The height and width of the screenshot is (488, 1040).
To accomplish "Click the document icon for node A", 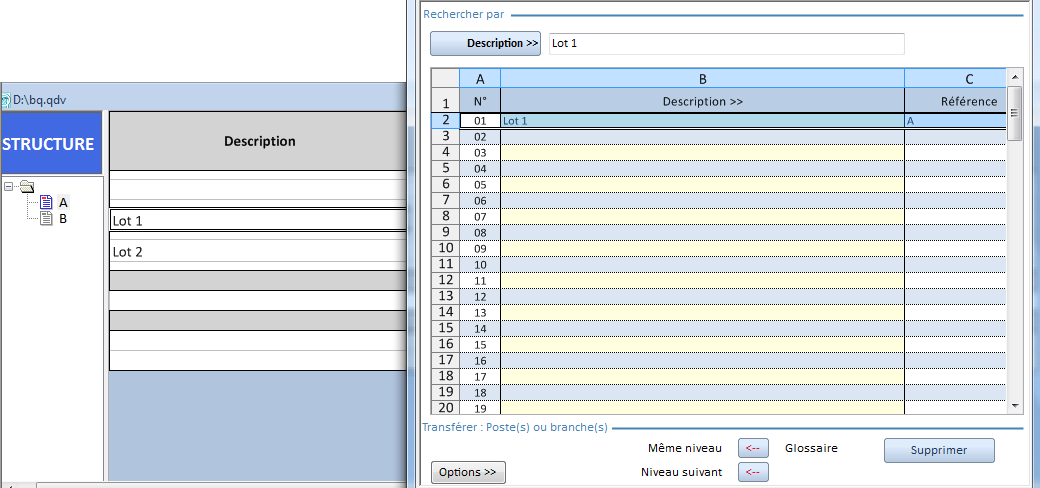I will coord(46,202).
